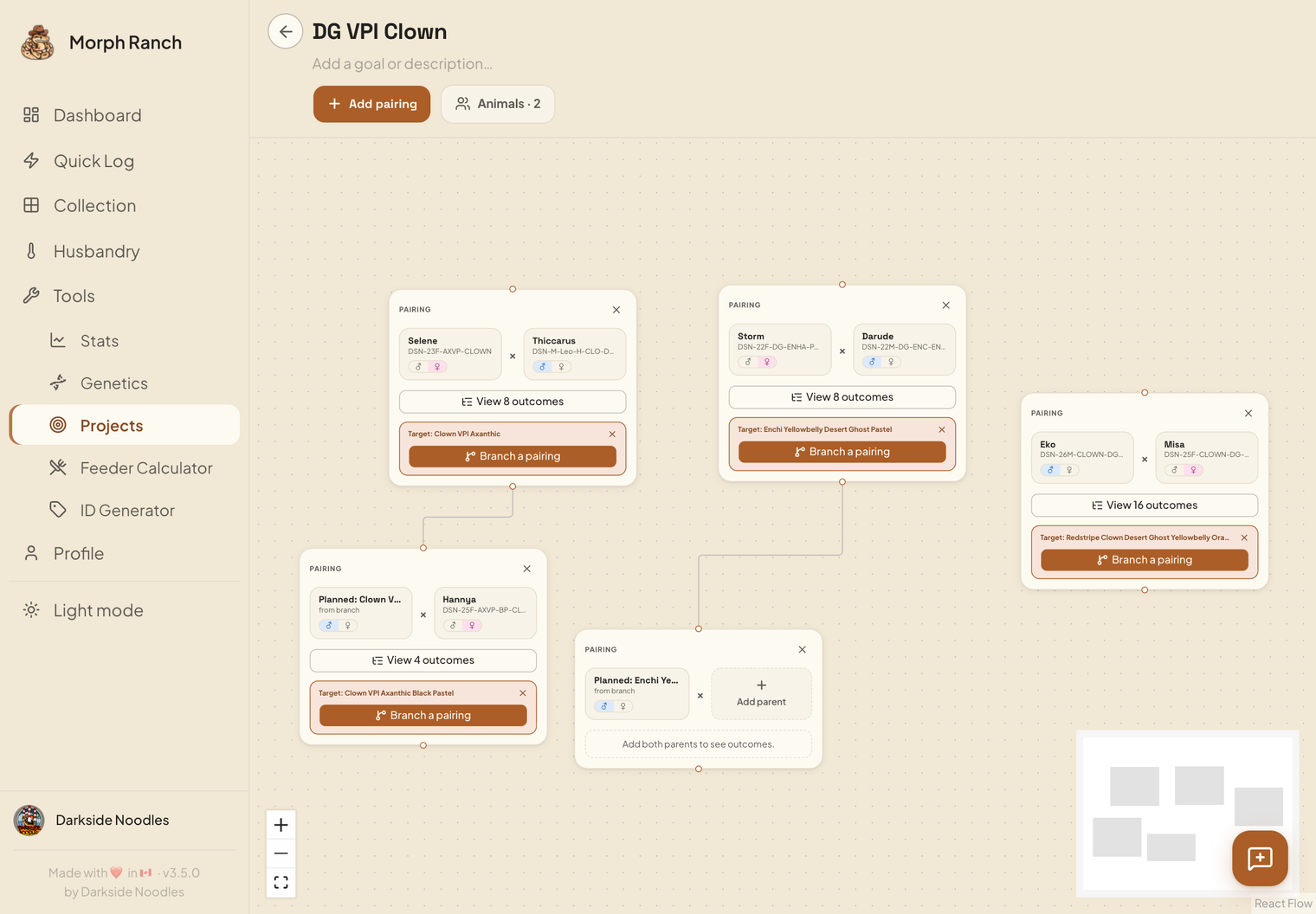Screen dimensions: 1316x914
Task: Collapse the Tools section in the sidebar
Action: pos(124,296)
